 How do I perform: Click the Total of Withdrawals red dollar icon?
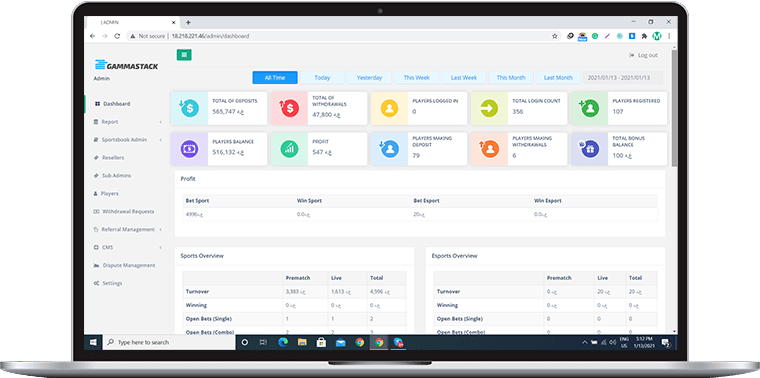click(289, 108)
